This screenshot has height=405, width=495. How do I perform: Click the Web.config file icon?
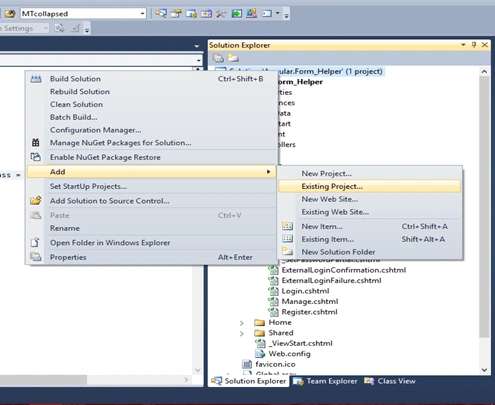260,353
